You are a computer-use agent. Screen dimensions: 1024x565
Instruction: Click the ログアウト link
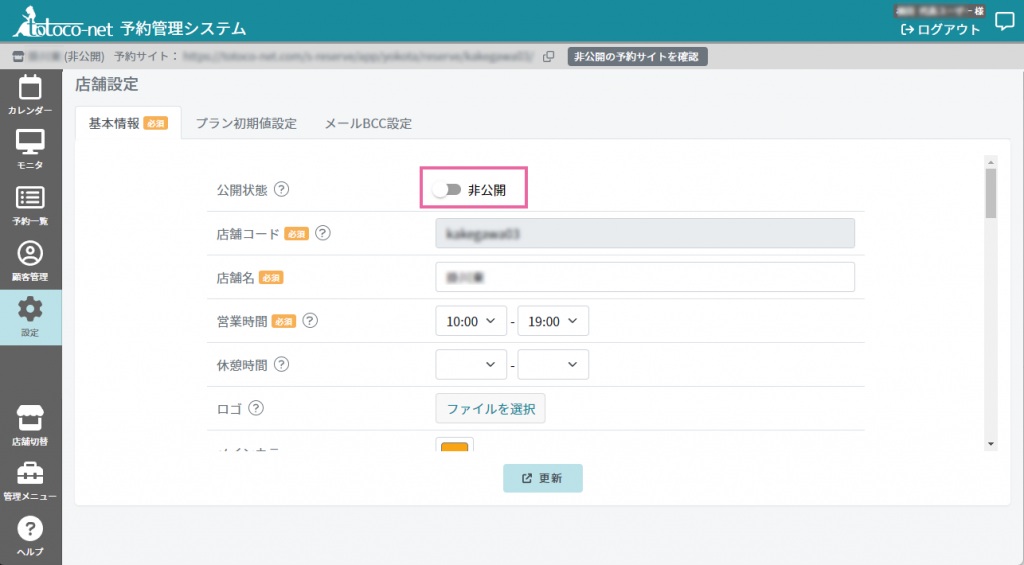click(941, 29)
